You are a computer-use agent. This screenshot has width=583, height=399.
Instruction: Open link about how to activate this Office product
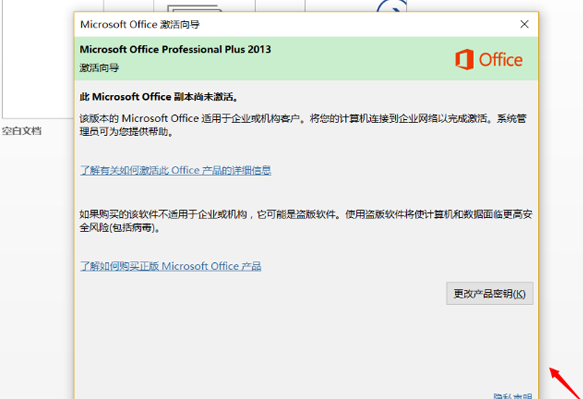pos(175,170)
